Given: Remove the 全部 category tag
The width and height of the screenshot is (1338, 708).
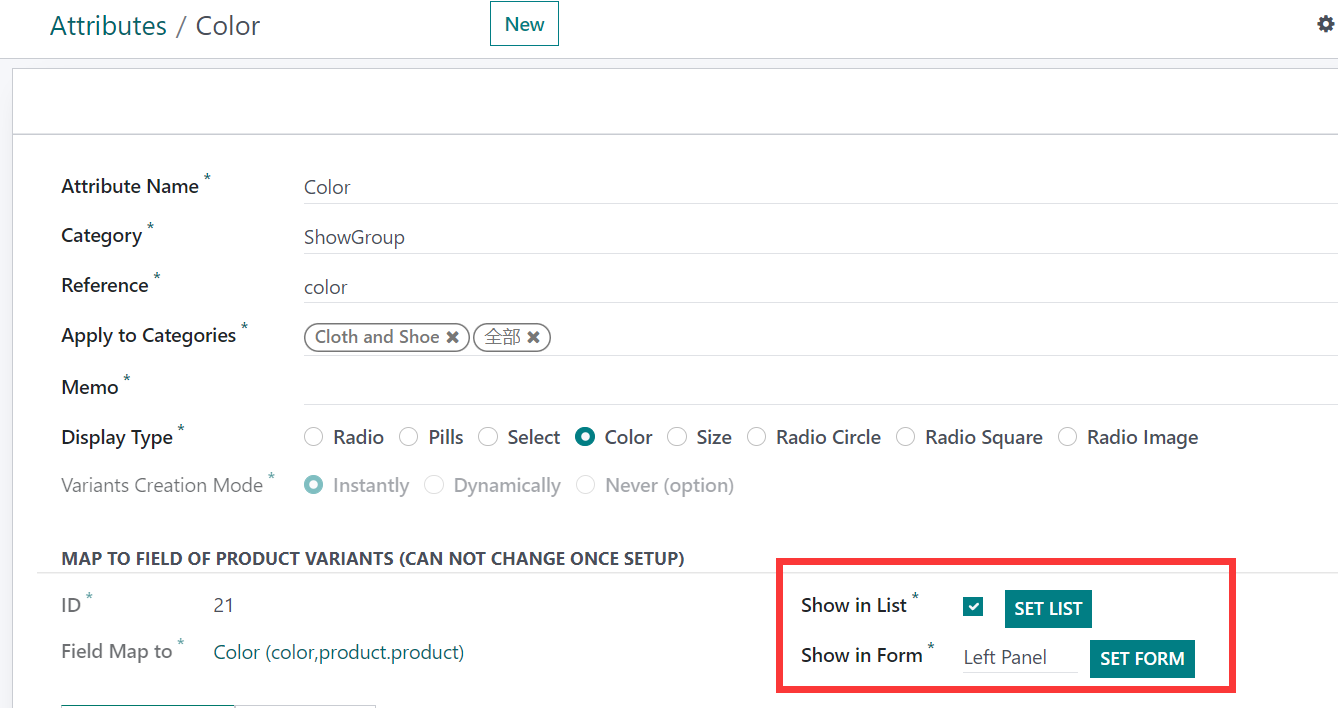Looking at the screenshot, I should pos(534,338).
